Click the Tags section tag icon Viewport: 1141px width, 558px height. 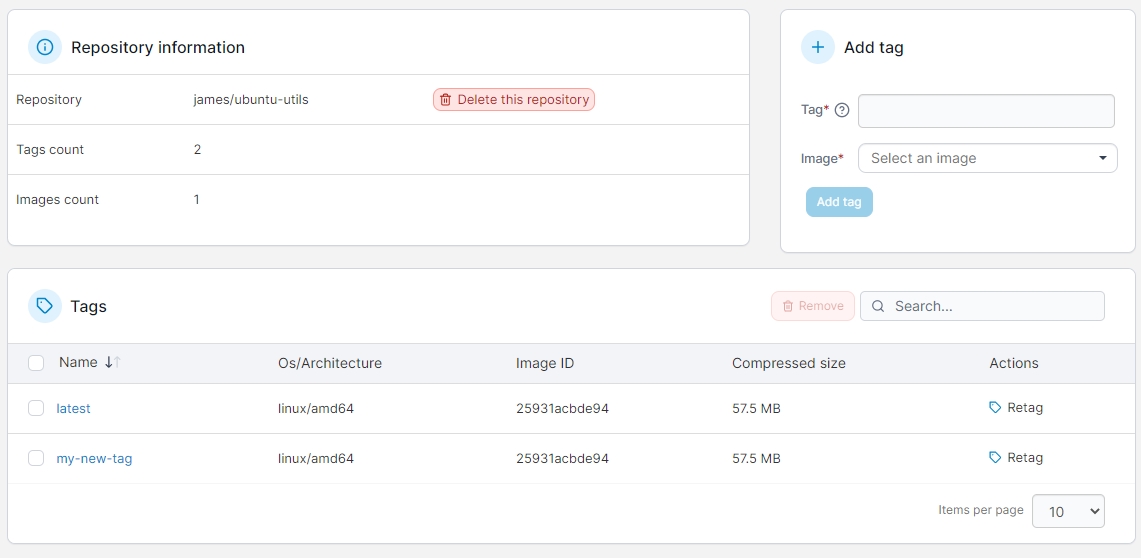click(x=45, y=306)
